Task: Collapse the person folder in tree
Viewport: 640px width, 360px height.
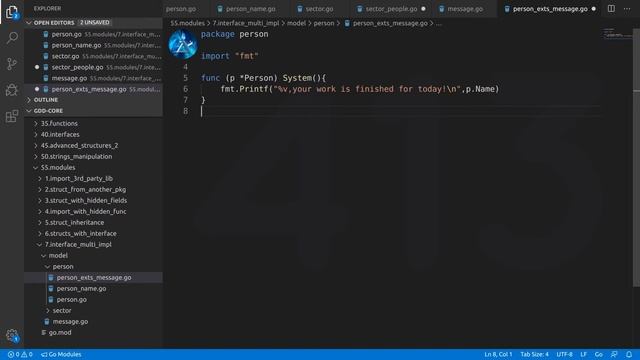Action: tap(93, 267)
